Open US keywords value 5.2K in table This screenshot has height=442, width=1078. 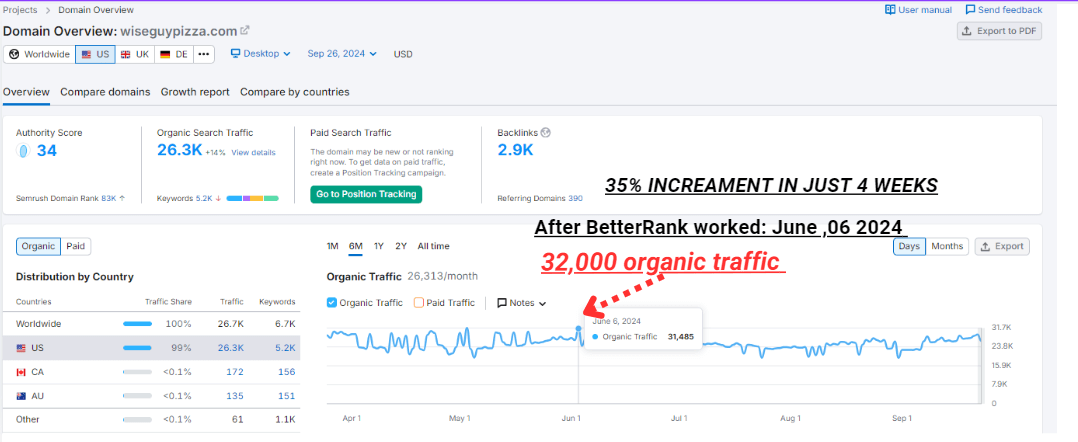(286, 348)
